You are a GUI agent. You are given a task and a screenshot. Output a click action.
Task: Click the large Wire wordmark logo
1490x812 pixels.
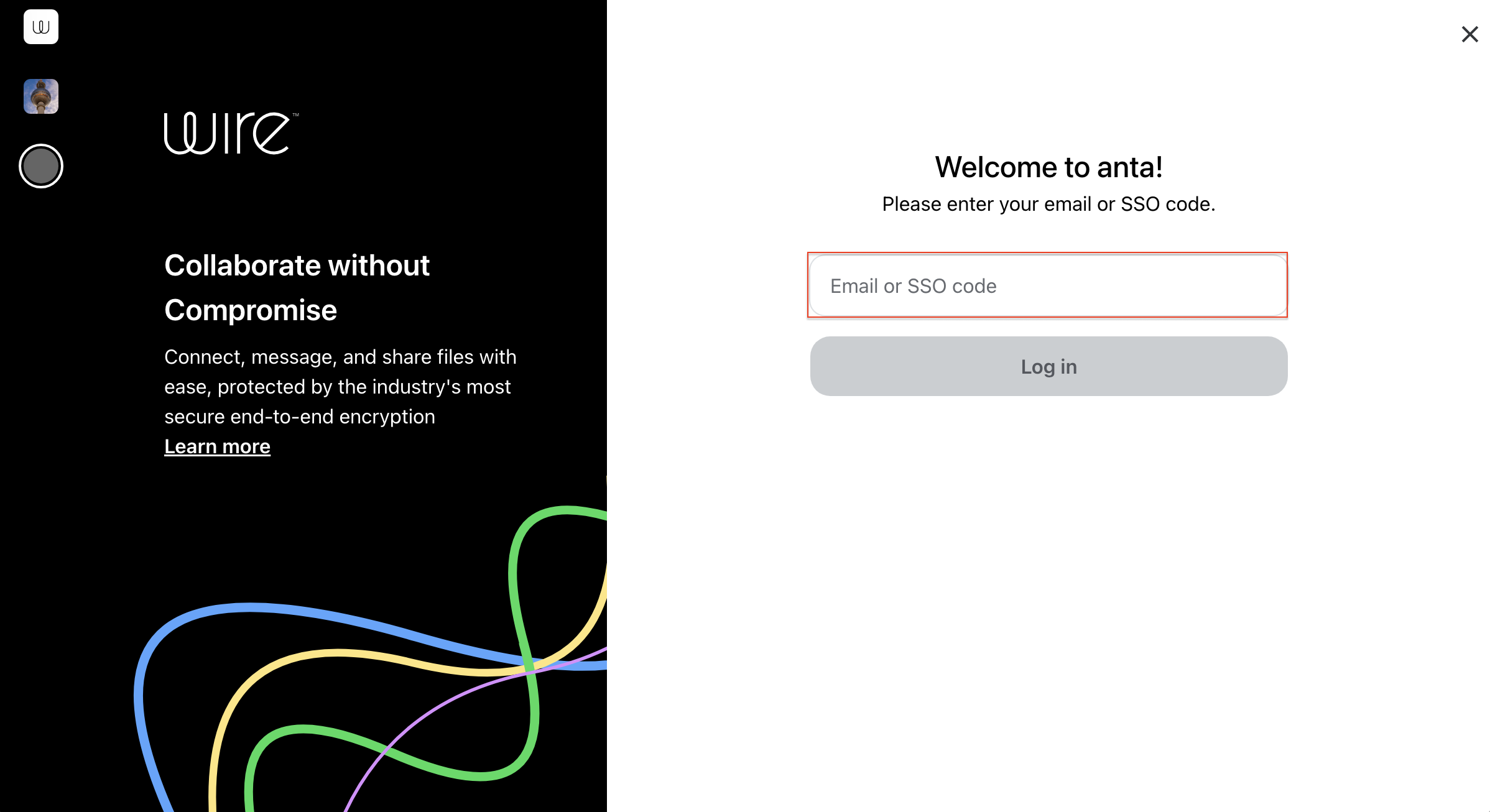[x=228, y=133]
